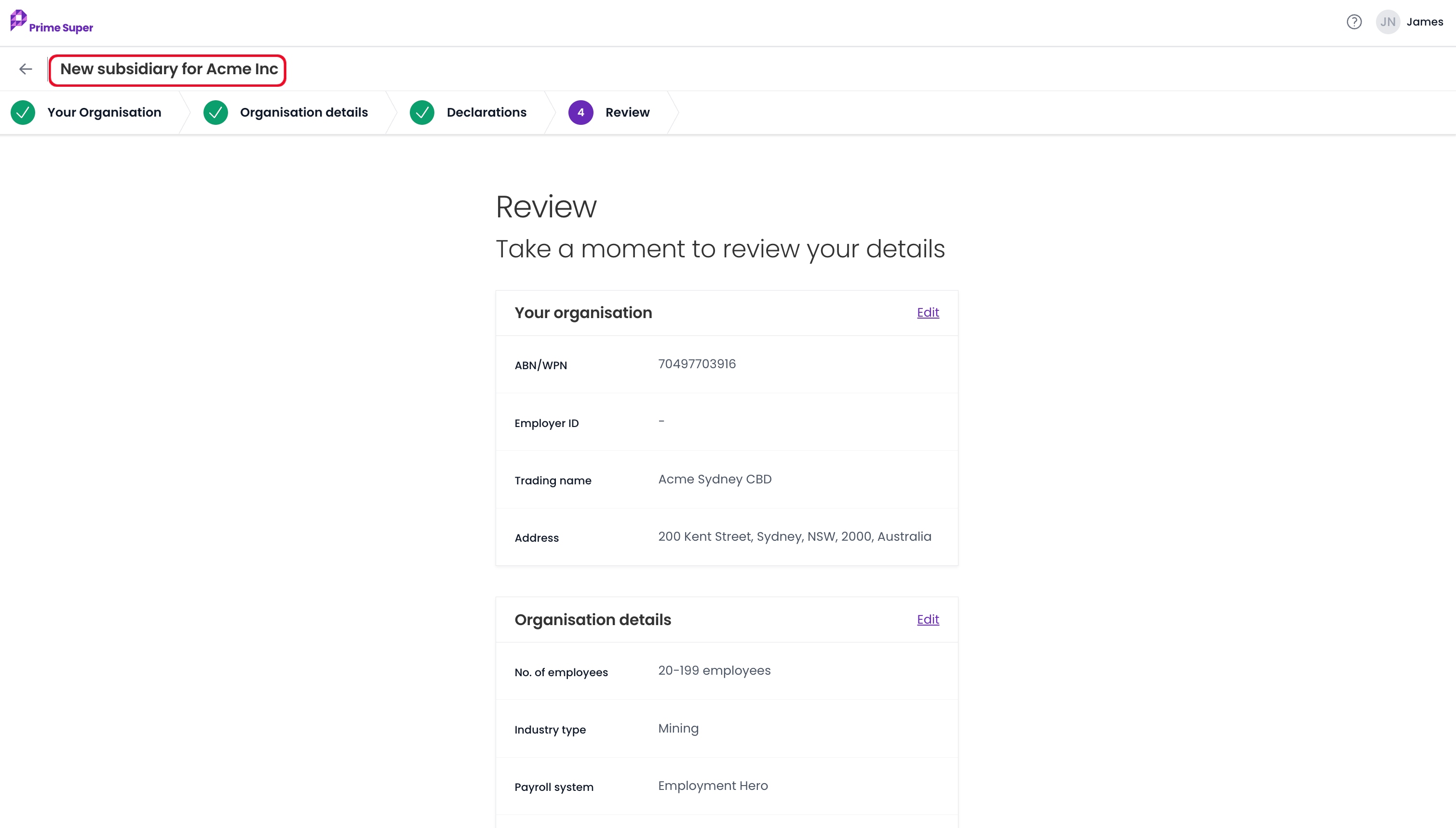This screenshot has width=1456, height=828.
Task: Open the help question mark icon
Action: click(1354, 22)
